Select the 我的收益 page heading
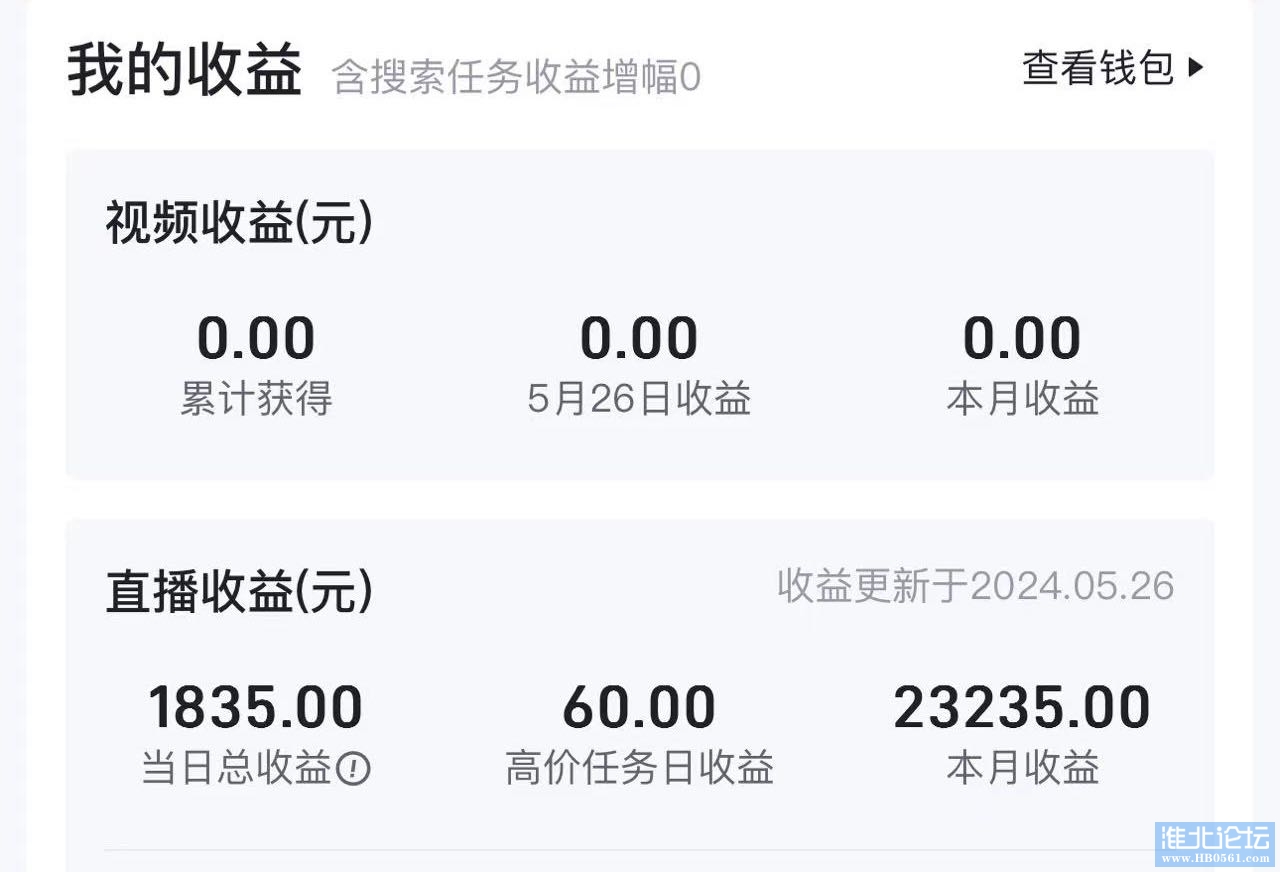 click(x=184, y=71)
